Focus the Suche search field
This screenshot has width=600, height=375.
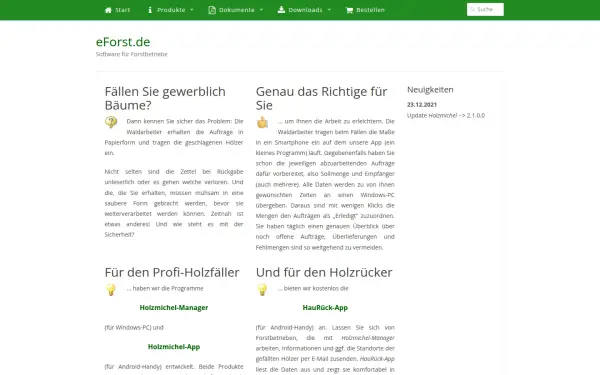coord(485,10)
